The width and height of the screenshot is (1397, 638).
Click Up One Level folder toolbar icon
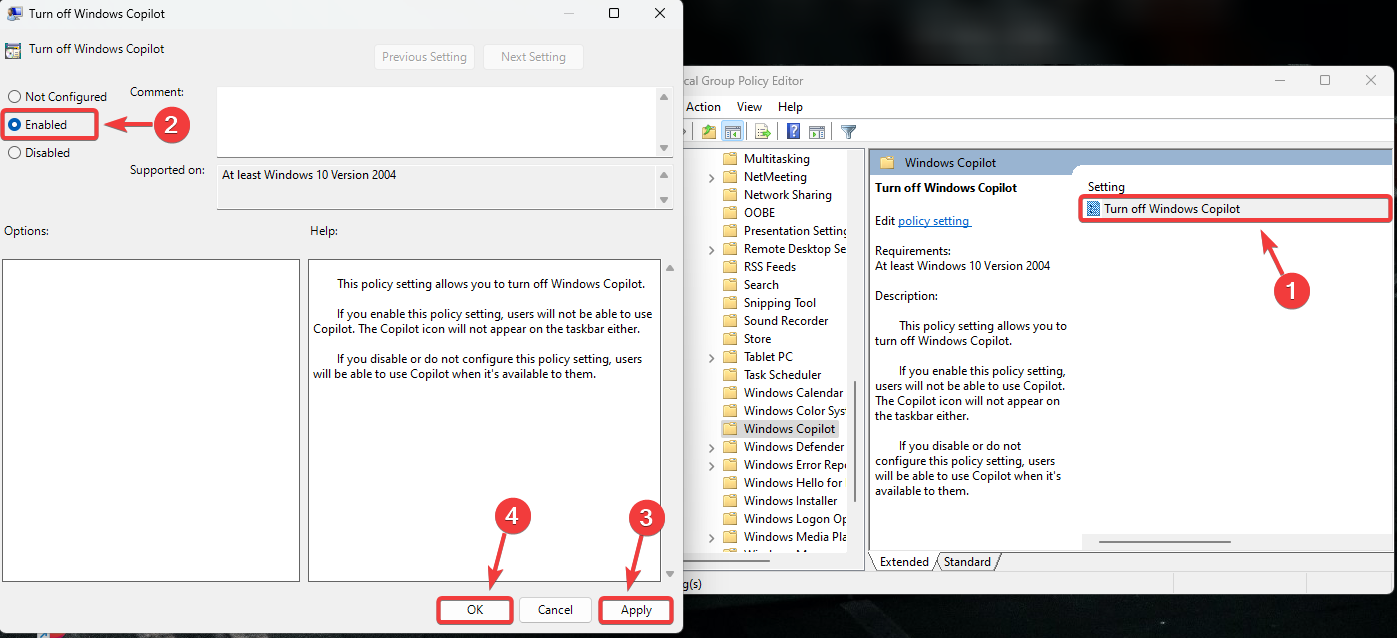pos(709,131)
